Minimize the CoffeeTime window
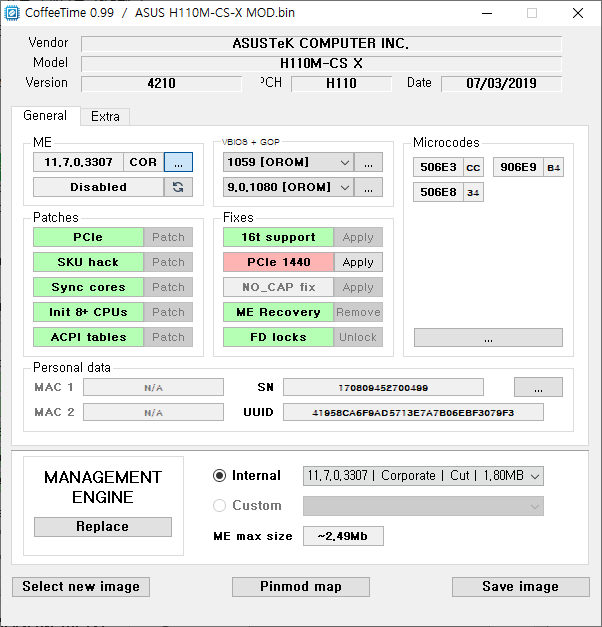 coord(487,13)
